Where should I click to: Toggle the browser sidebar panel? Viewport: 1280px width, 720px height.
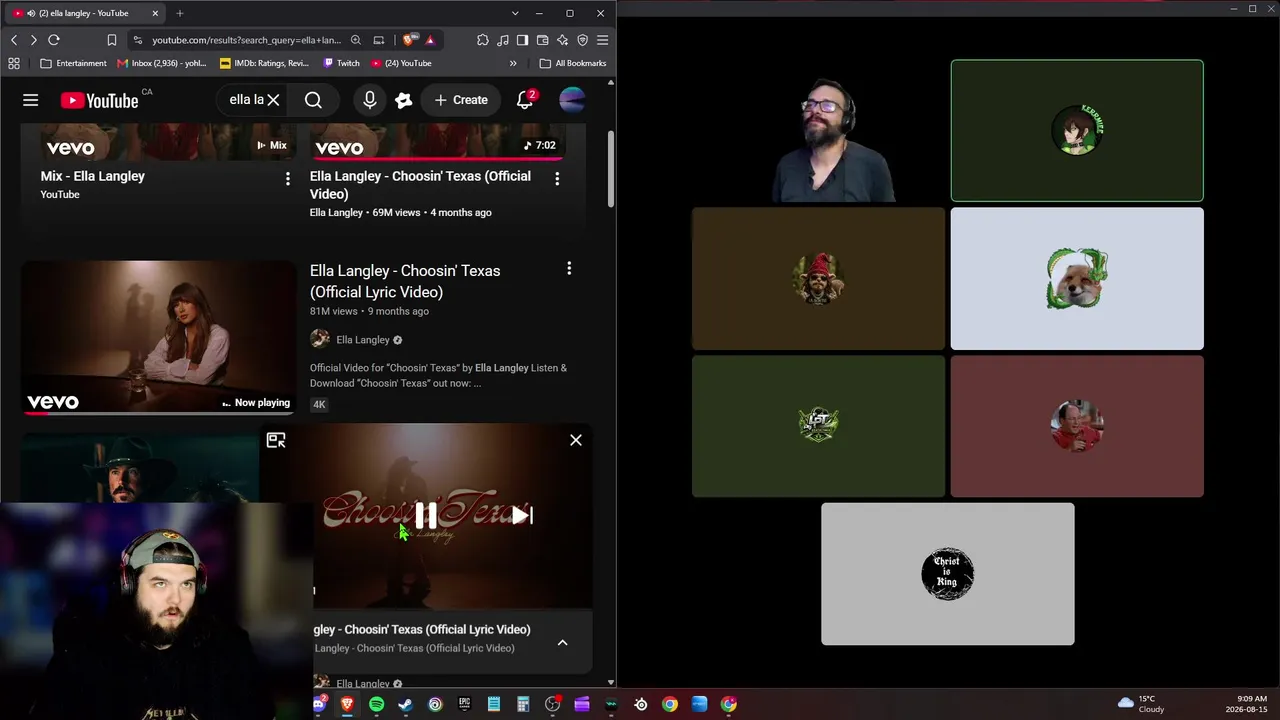coord(523,40)
